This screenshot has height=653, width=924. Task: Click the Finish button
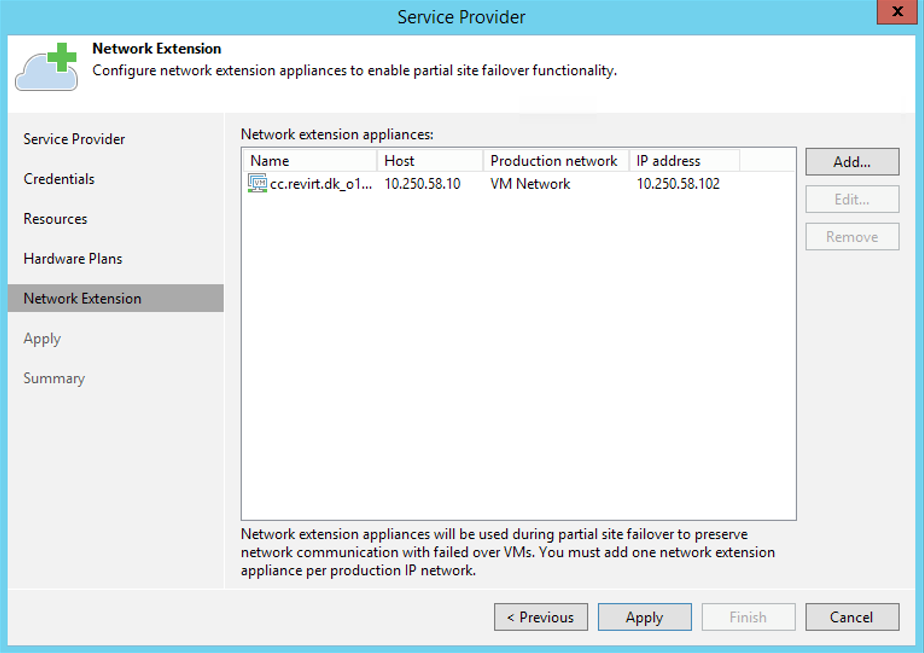748,617
